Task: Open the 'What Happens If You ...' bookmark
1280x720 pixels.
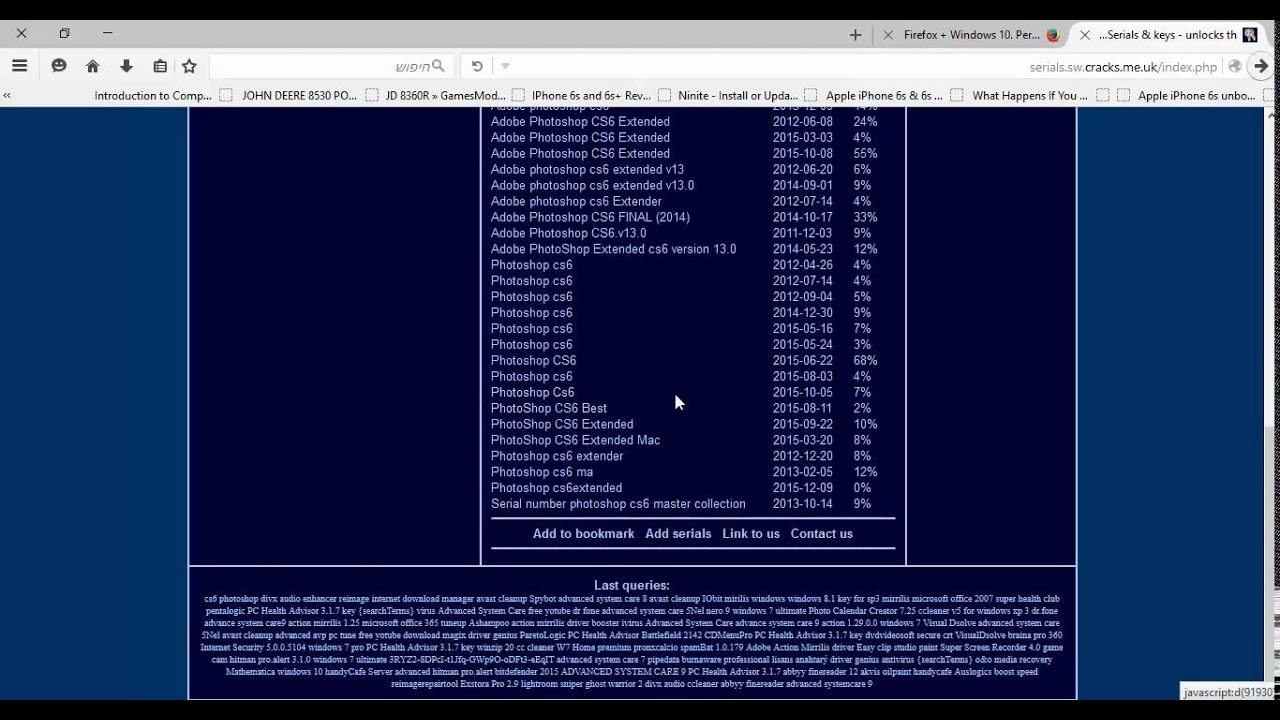Action: click(x=1030, y=96)
